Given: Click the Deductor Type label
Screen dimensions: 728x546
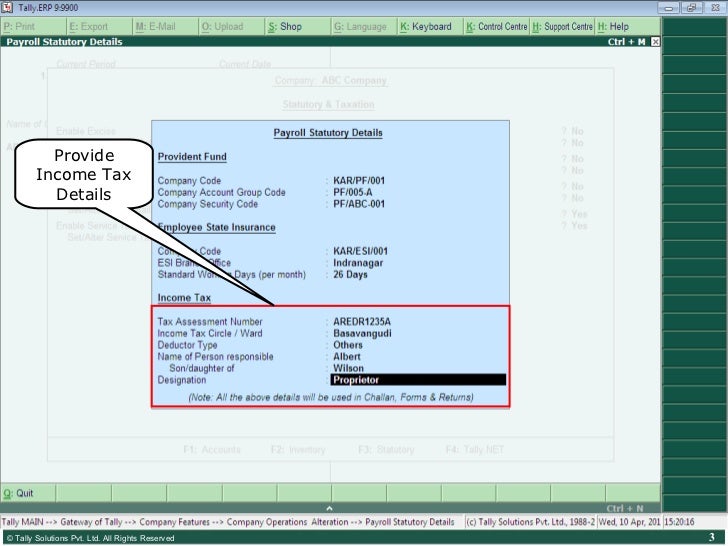Looking at the screenshot, I should click(187, 345).
